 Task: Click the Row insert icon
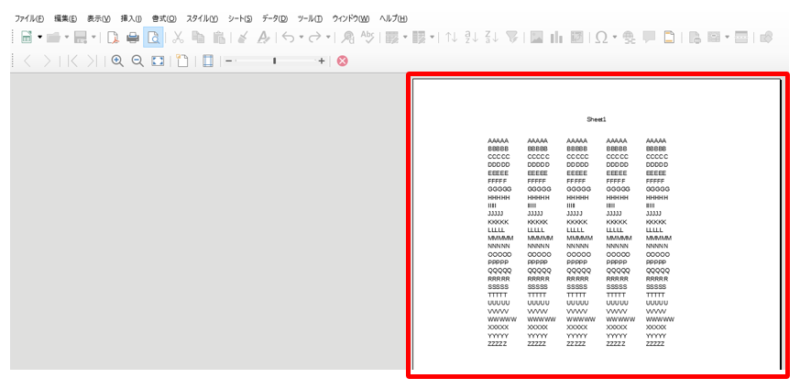(x=392, y=37)
